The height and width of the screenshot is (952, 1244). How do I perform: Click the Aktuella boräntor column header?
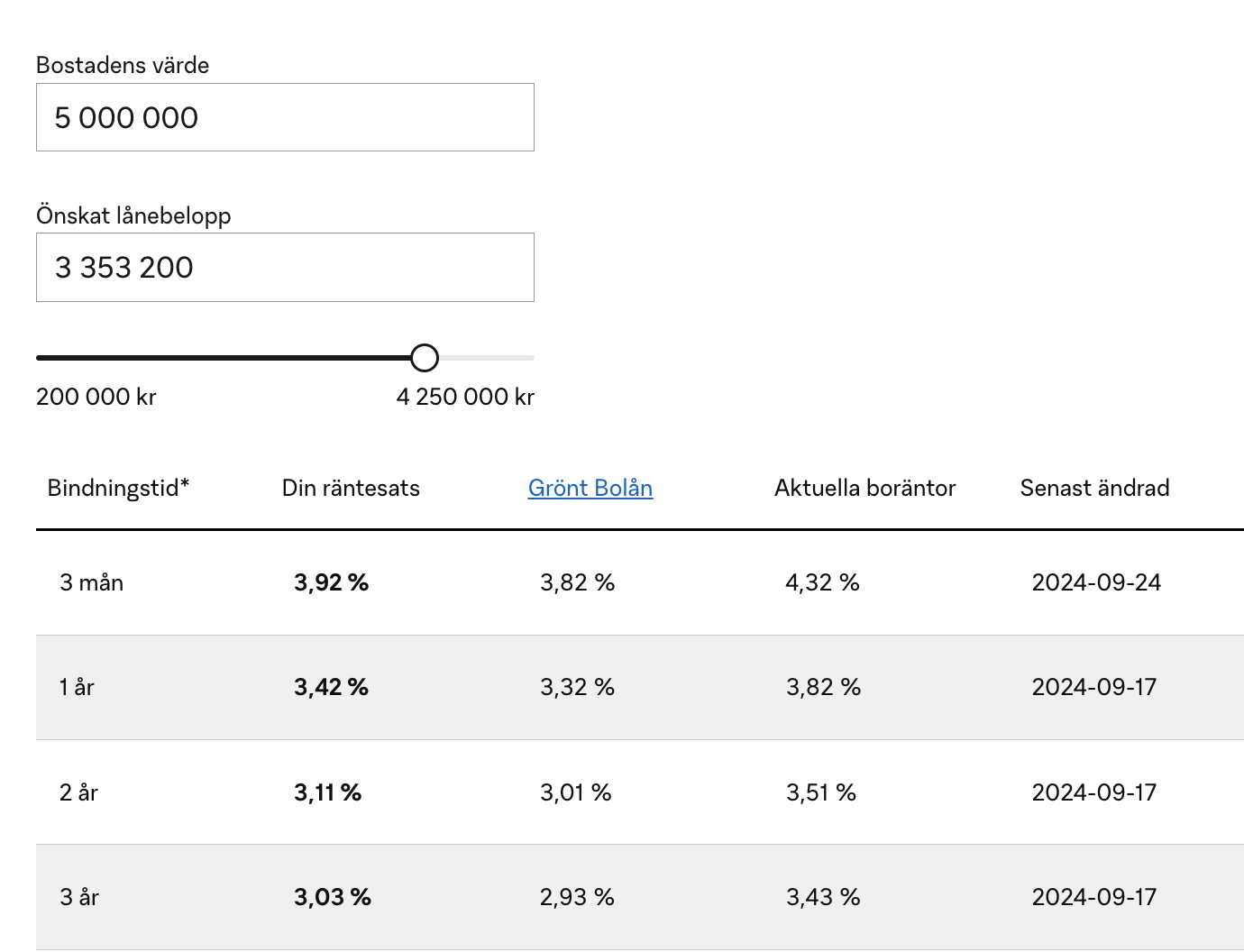[x=864, y=488]
